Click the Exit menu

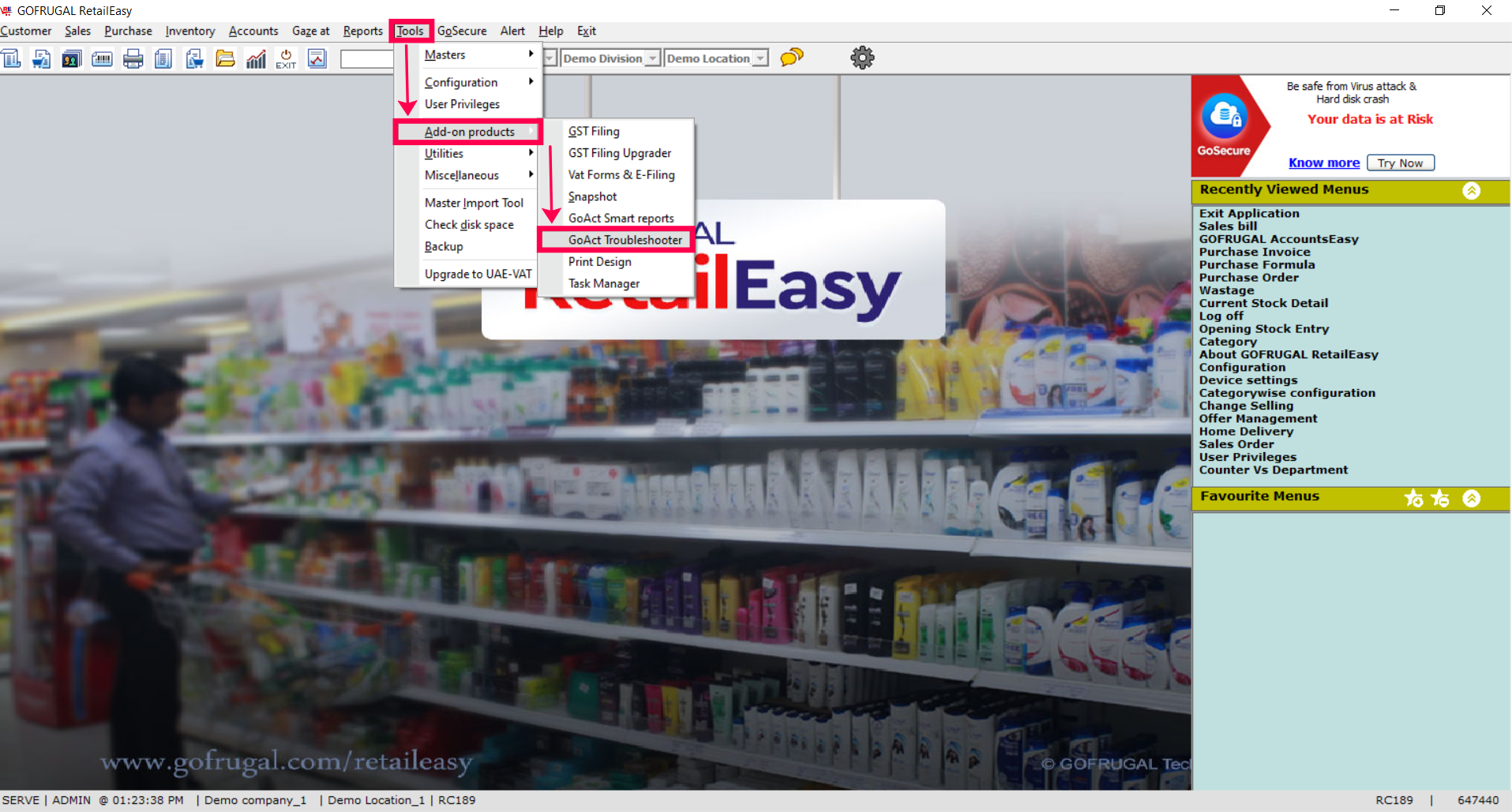pos(587,31)
